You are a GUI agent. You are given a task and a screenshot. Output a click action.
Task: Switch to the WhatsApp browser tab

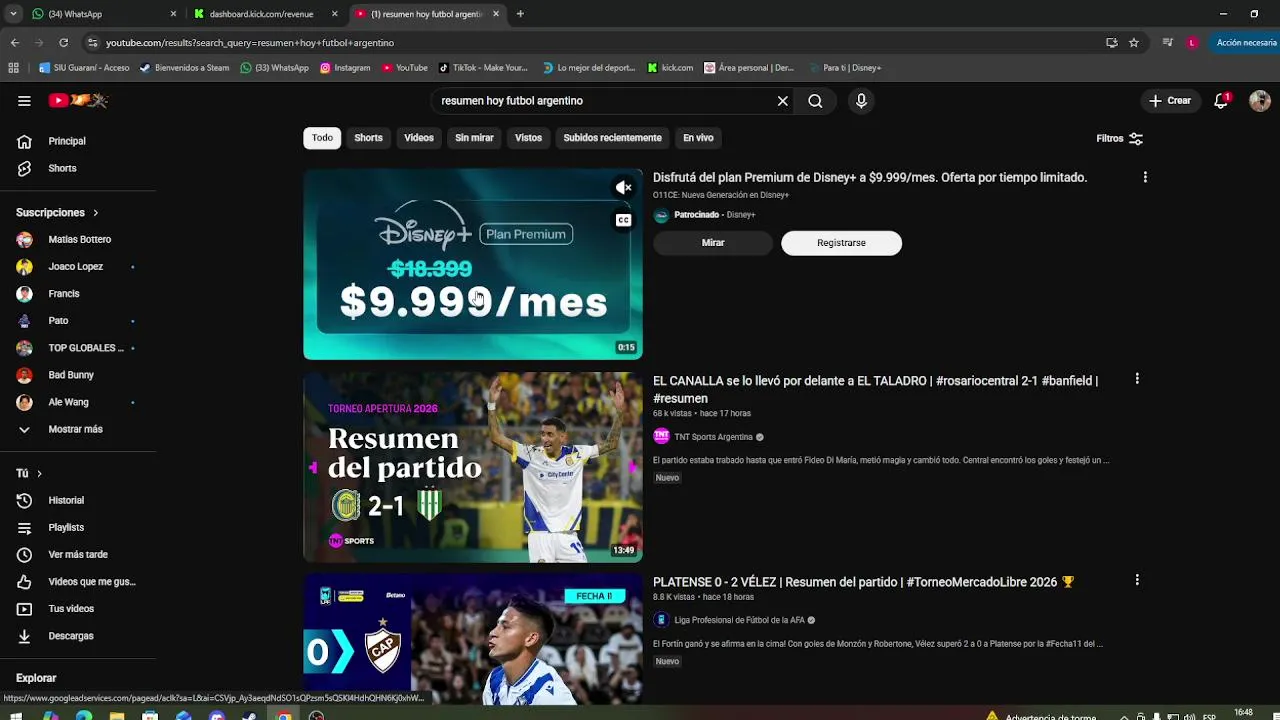pos(104,14)
